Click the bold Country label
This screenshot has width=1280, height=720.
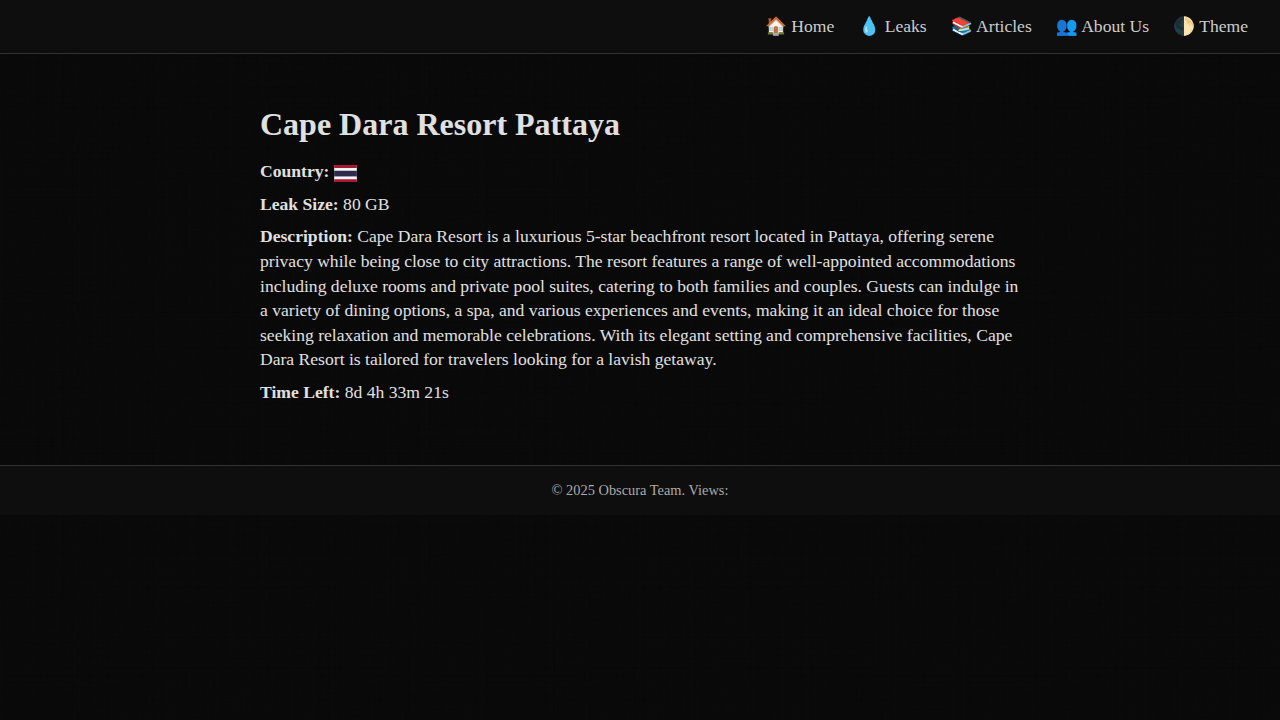pyautogui.click(x=294, y=172)
